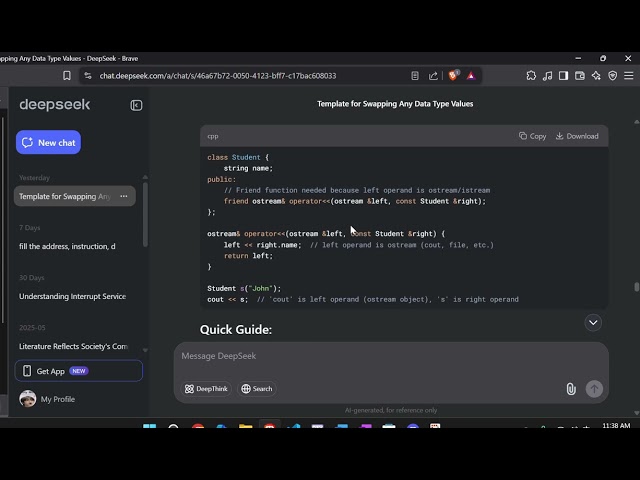
Task: Click 'AI-generated, for reference only' note
Action: (x=391, y=410)
